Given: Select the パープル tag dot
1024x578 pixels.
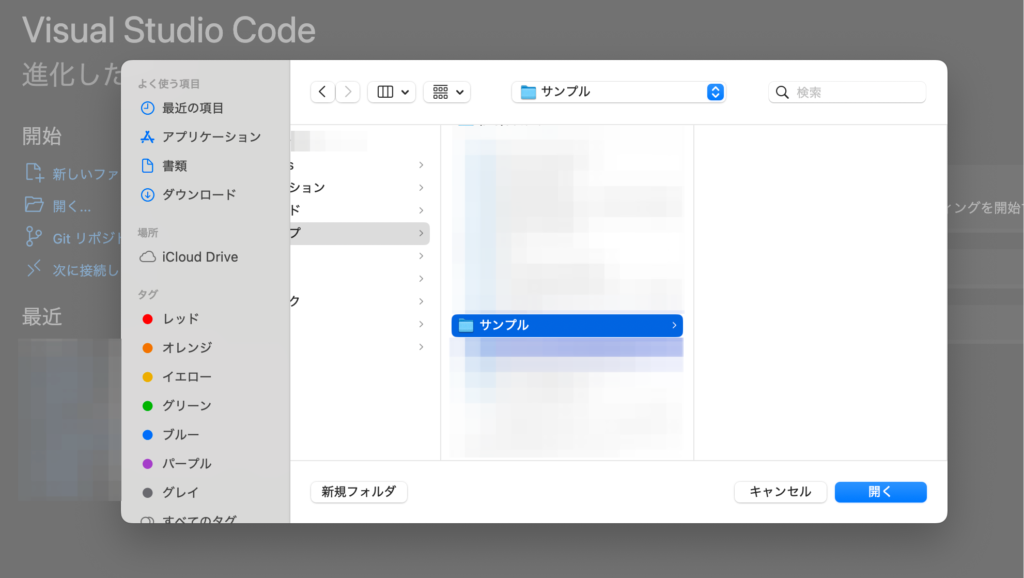Looking at the screenshot, I should point(147,464).
